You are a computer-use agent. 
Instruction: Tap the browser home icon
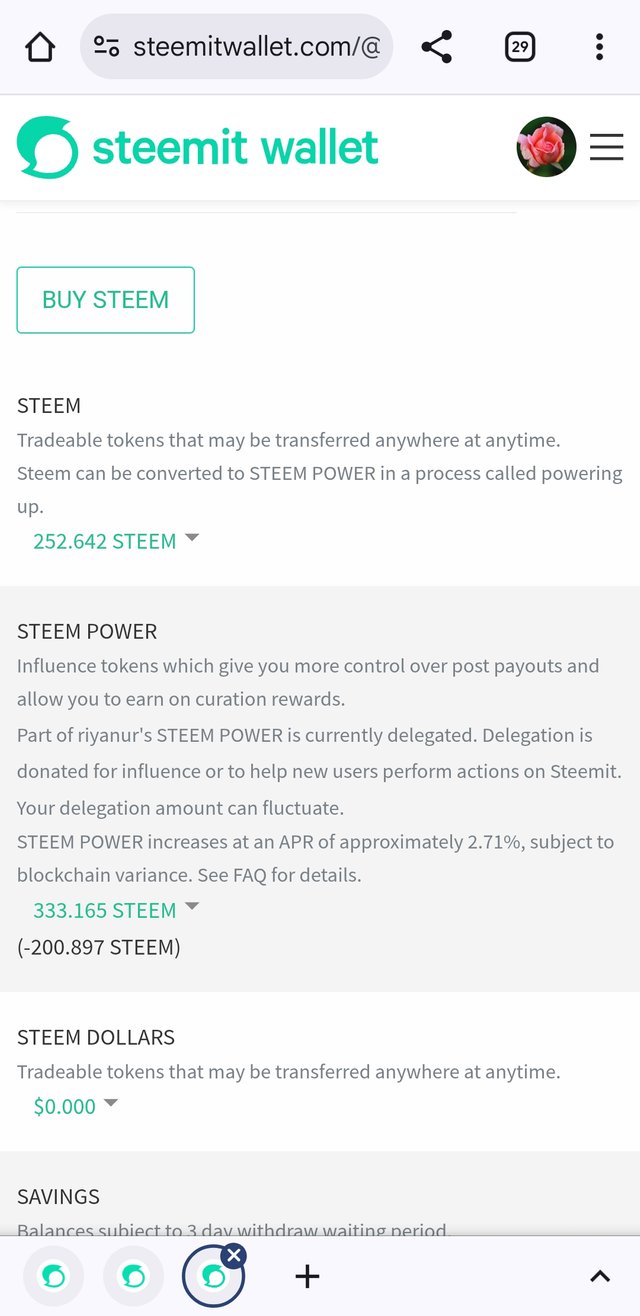[x=40, y=47]
